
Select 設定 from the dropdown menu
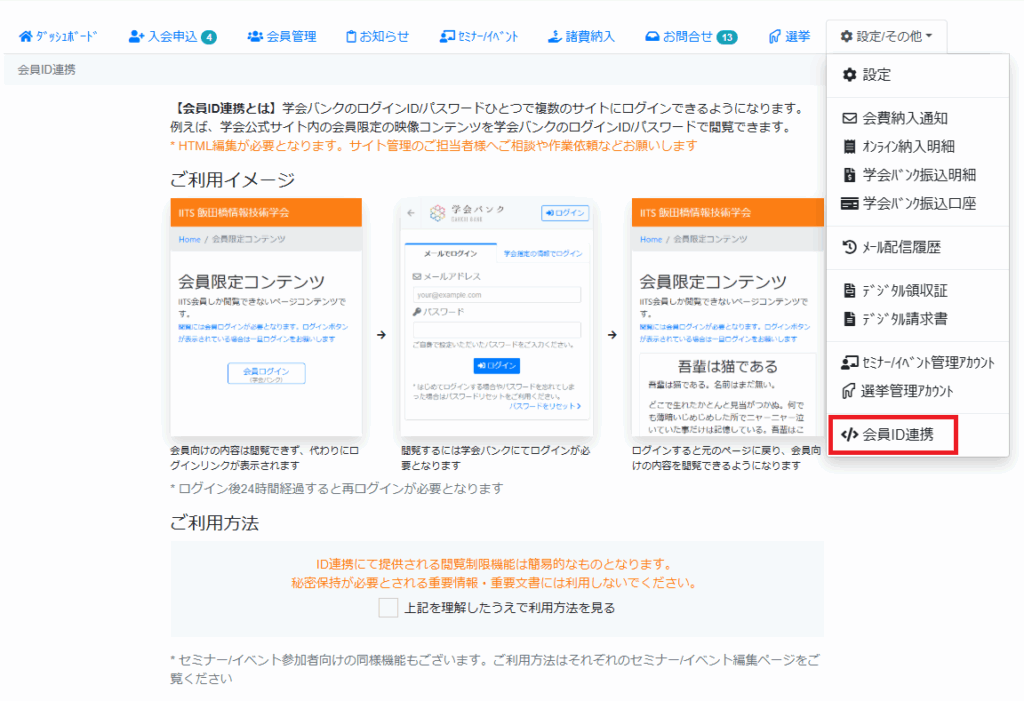(x=876, y=75)
